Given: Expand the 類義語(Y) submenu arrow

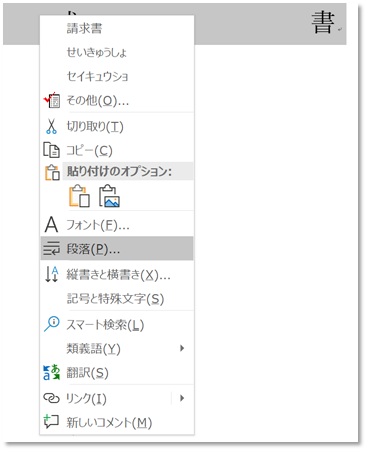Looking at the screenshot, I should pos(182,348).
